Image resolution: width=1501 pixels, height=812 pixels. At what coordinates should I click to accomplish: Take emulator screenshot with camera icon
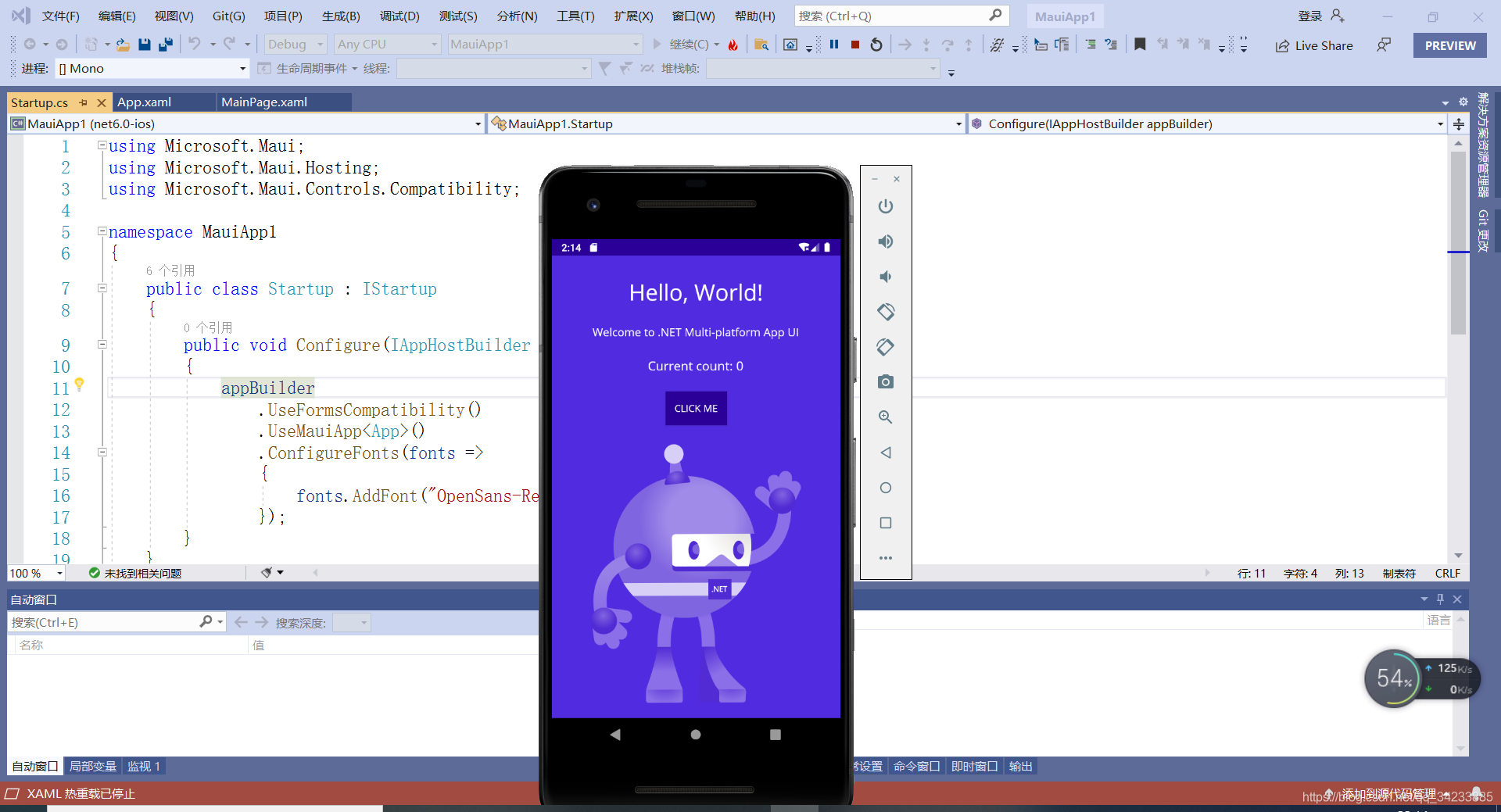pos(885,382)
